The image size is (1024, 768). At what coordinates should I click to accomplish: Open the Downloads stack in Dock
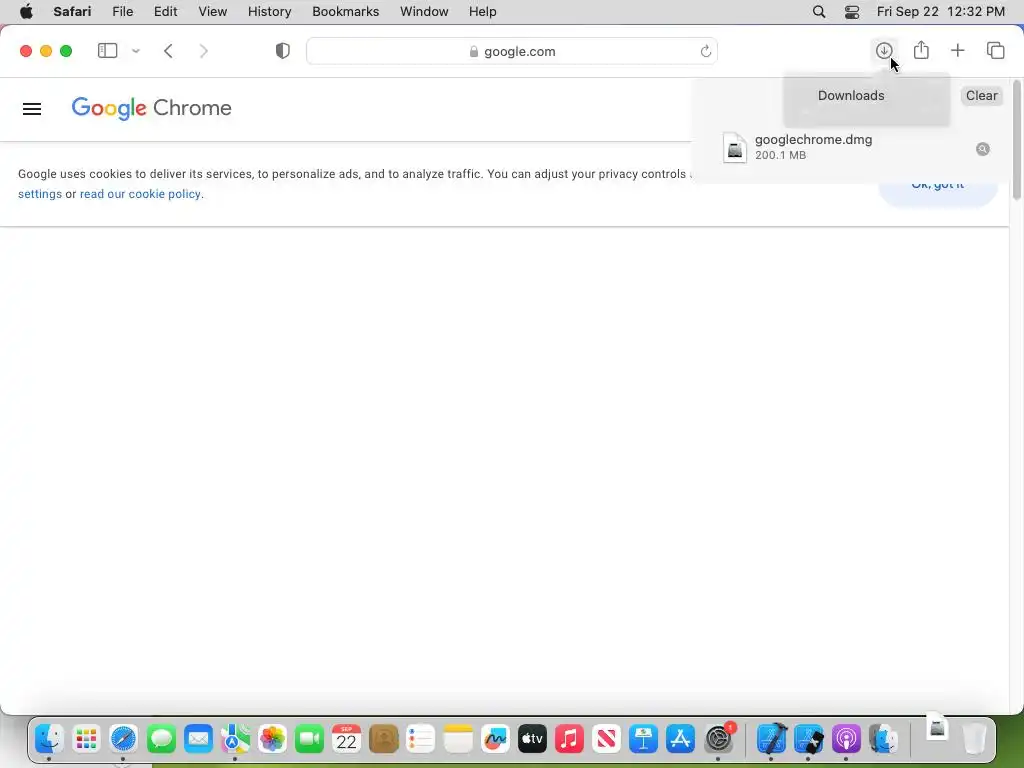[x=937, y=726]
